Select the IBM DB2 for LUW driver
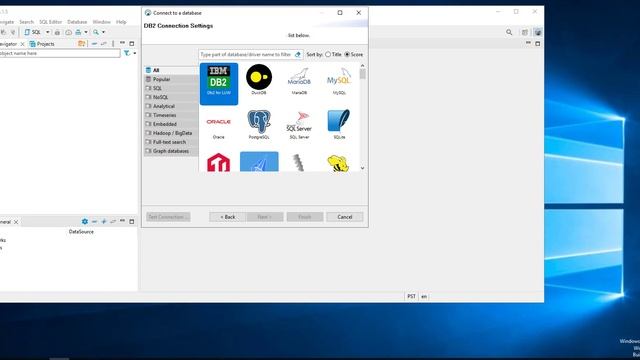This screenshot has height=360, width=640. [x=219, y=84]
